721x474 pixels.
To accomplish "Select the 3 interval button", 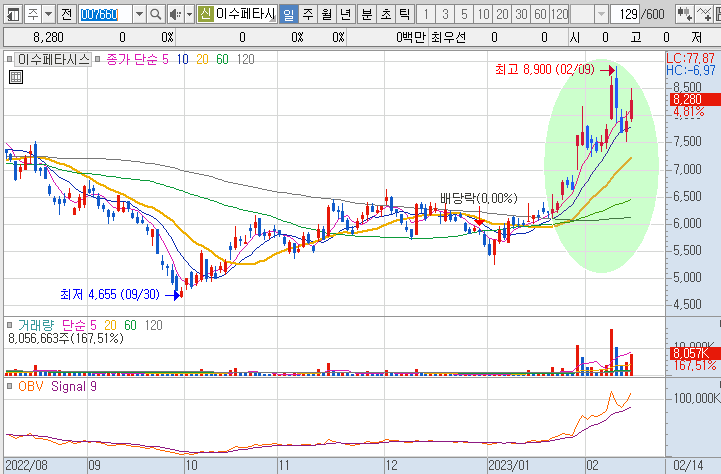I will [445, 14].
